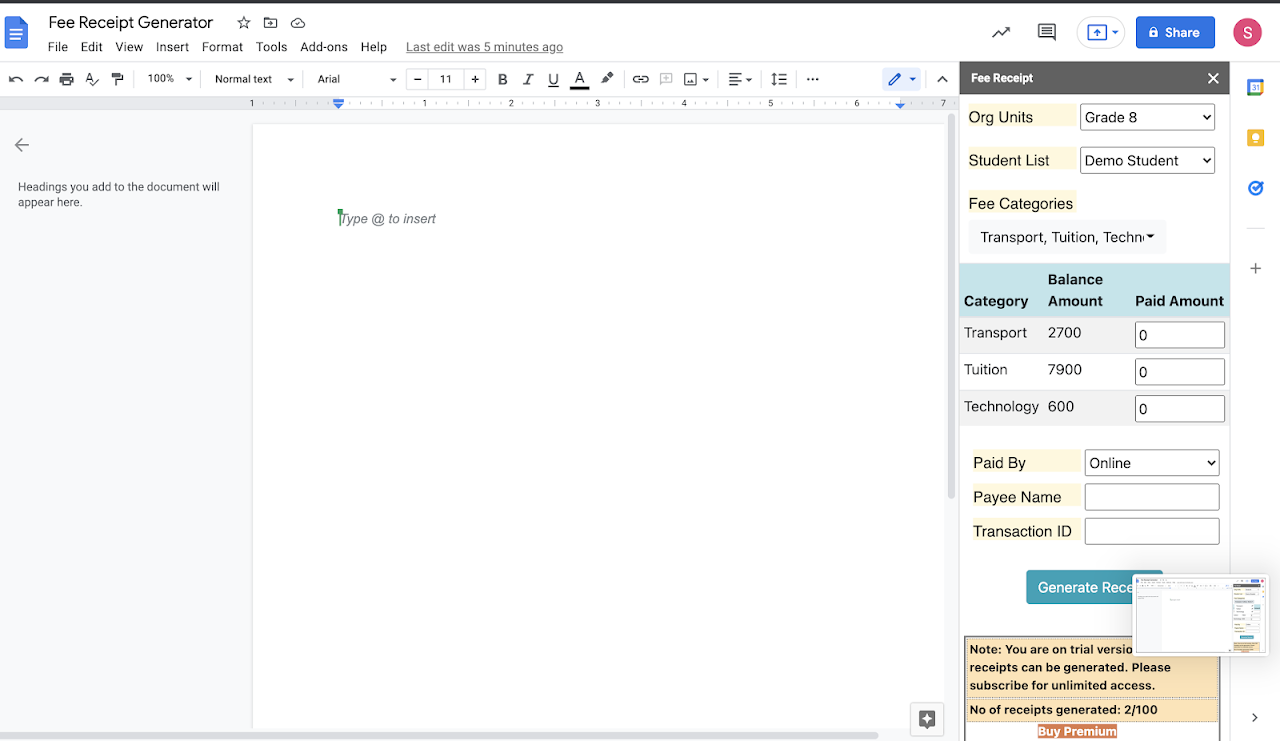Undo the last action
1280x741 pixels.
click(x=15, y=79)
